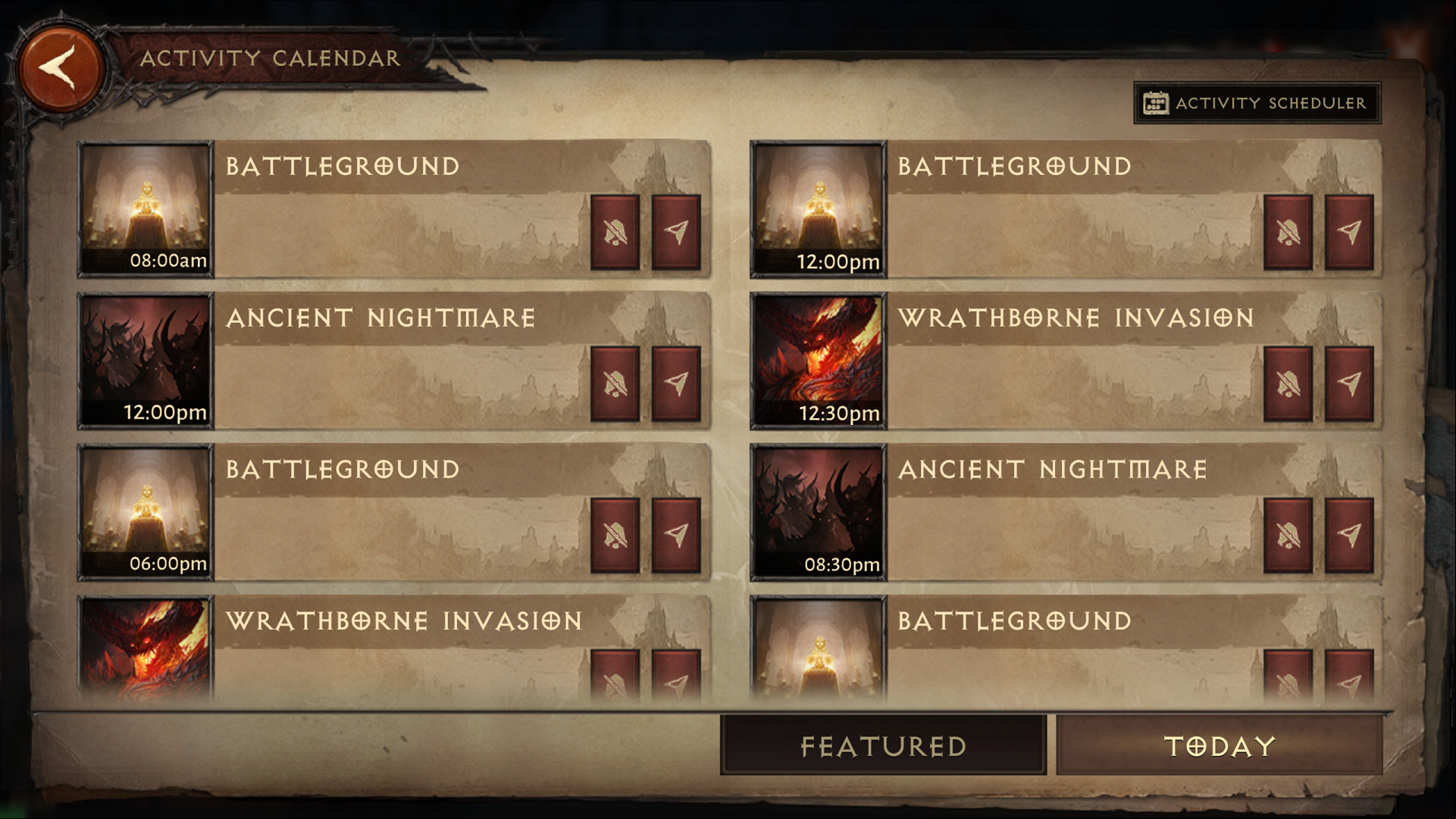This screenshot has width=1456, height=819.
Task: Navigate to the 12:00pm Battleground activity
Action: tap(1349, 233)
